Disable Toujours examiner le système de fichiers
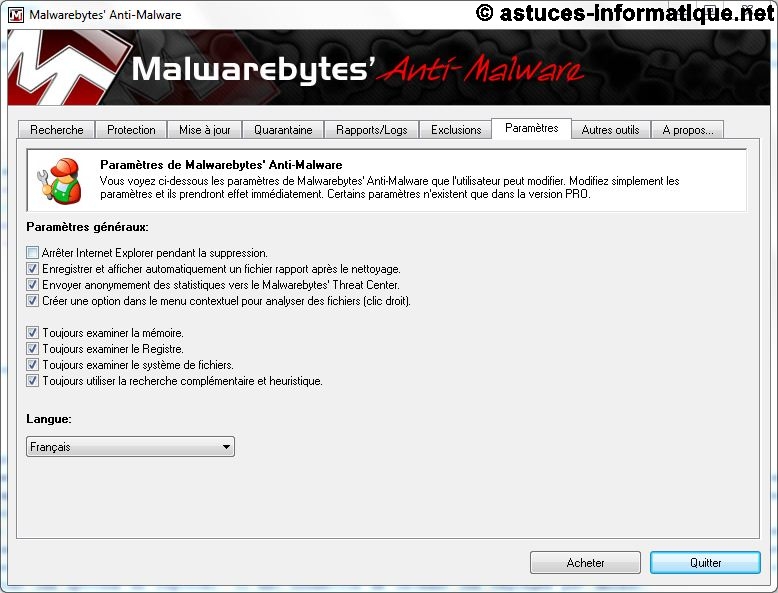This screenshot has width=778, height=593. click(x=32, y=365)
